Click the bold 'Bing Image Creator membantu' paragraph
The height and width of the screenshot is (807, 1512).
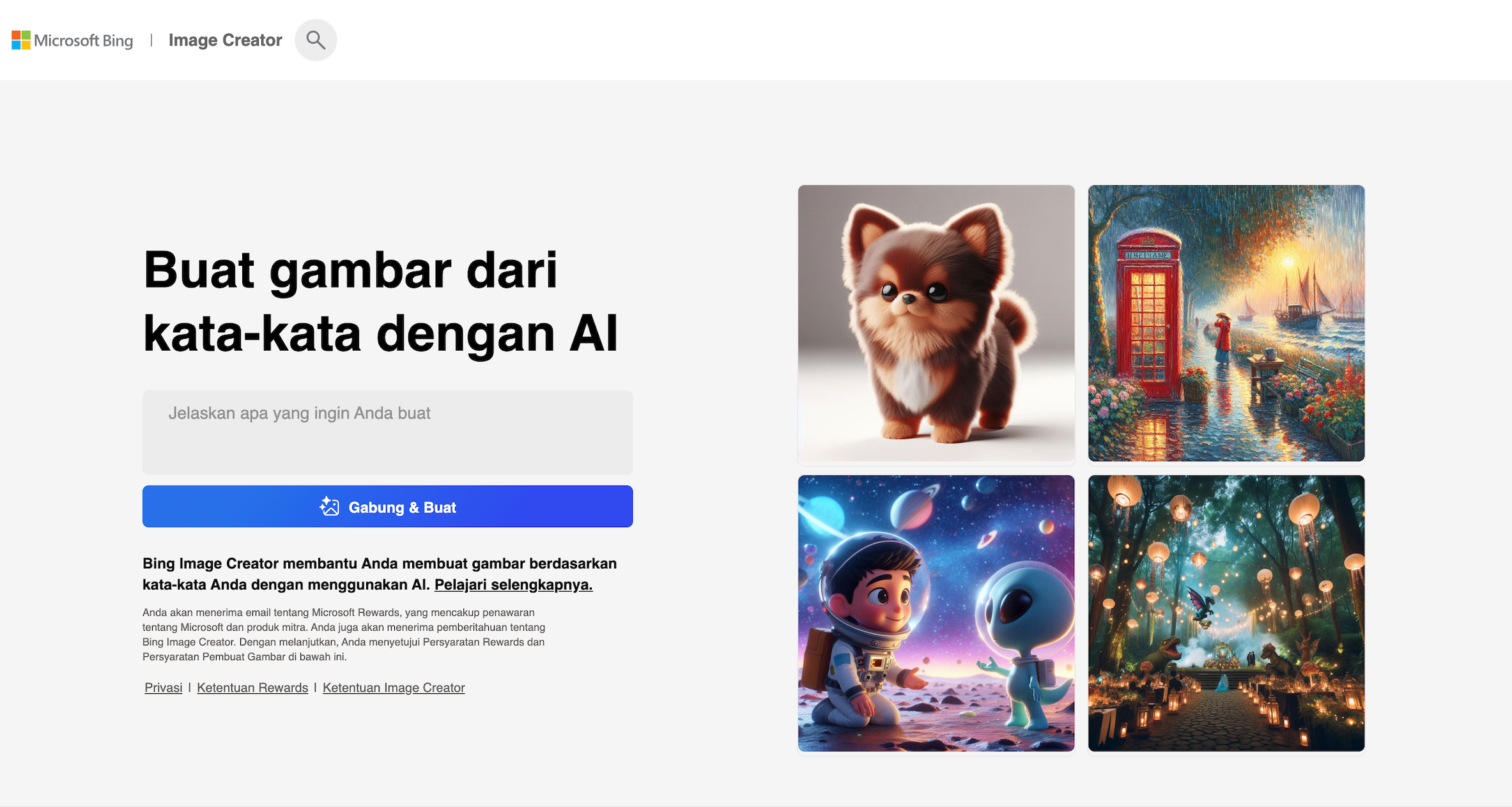pos(380,574)
